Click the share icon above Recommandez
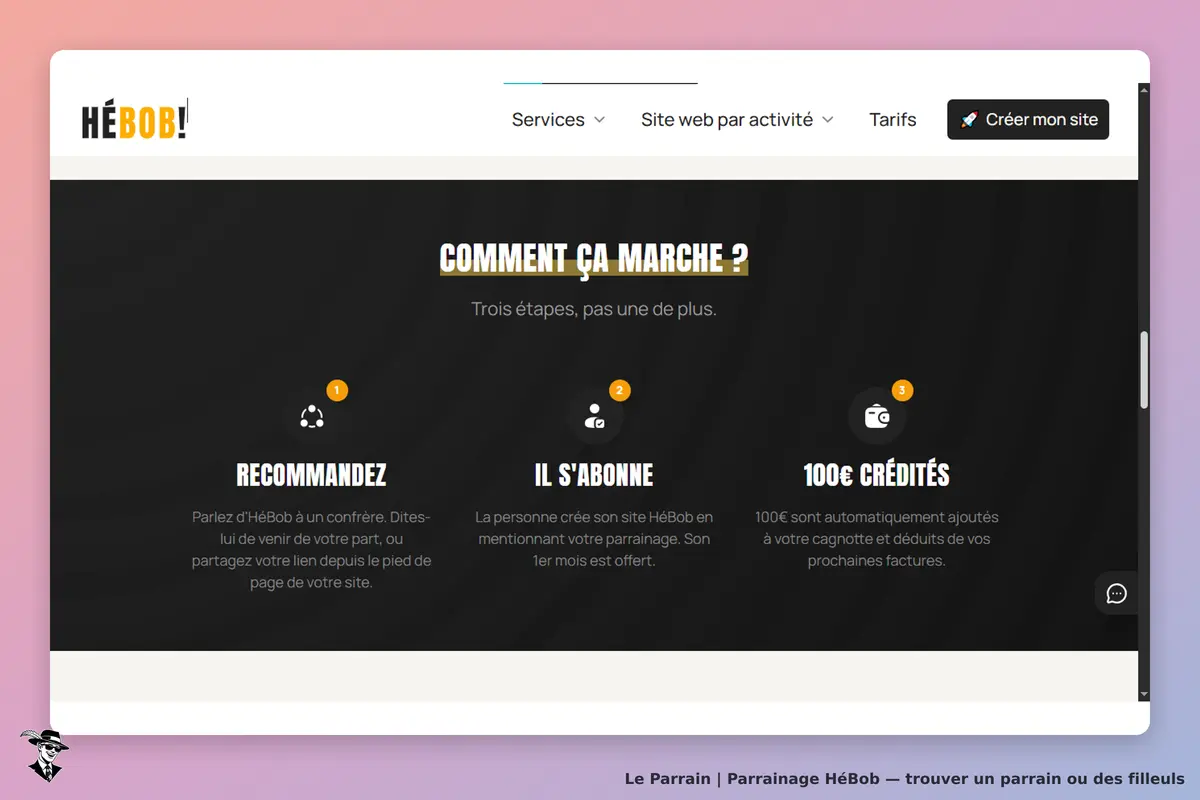 click(311, 416)
